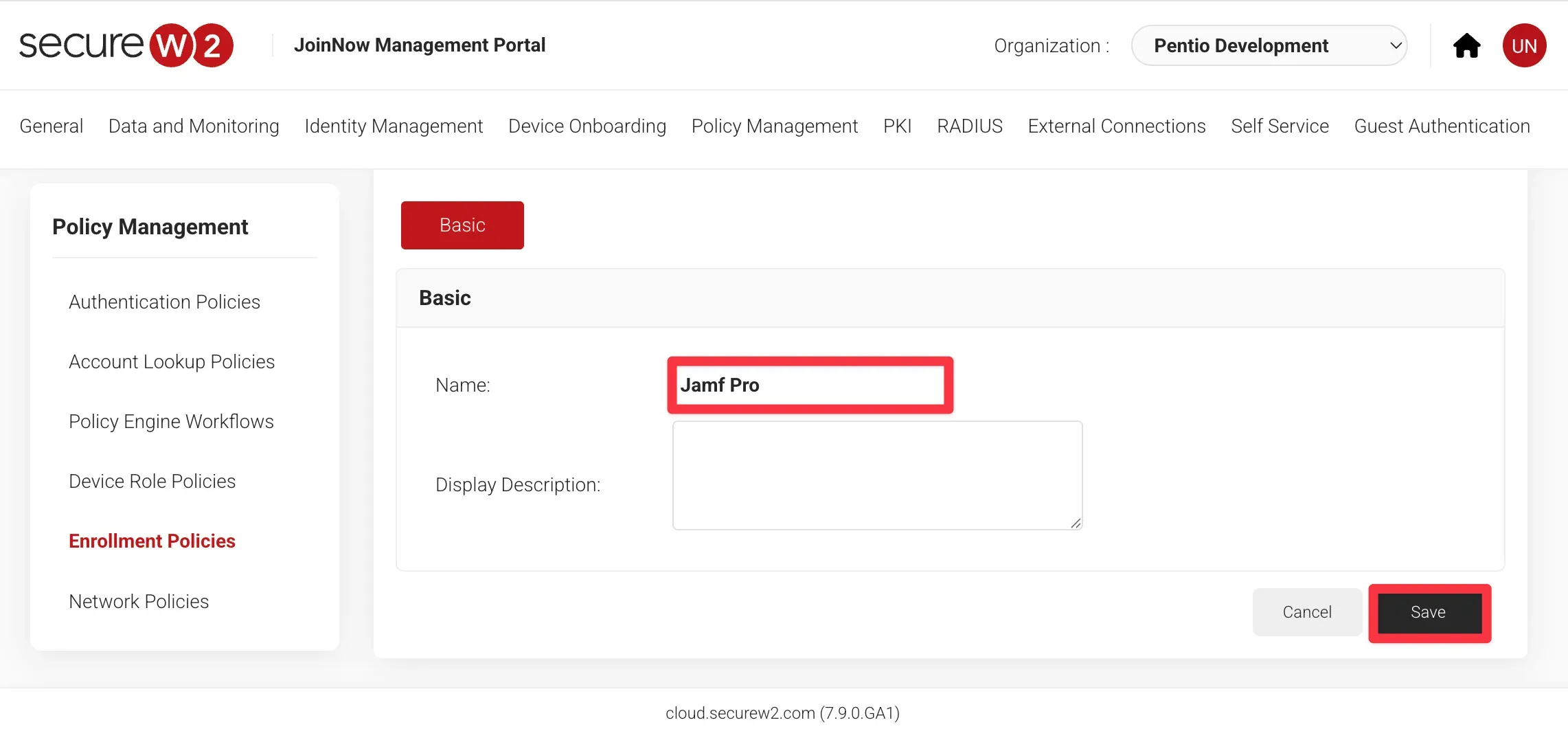Open the External Connections menu

click(x=1117, y=126)
